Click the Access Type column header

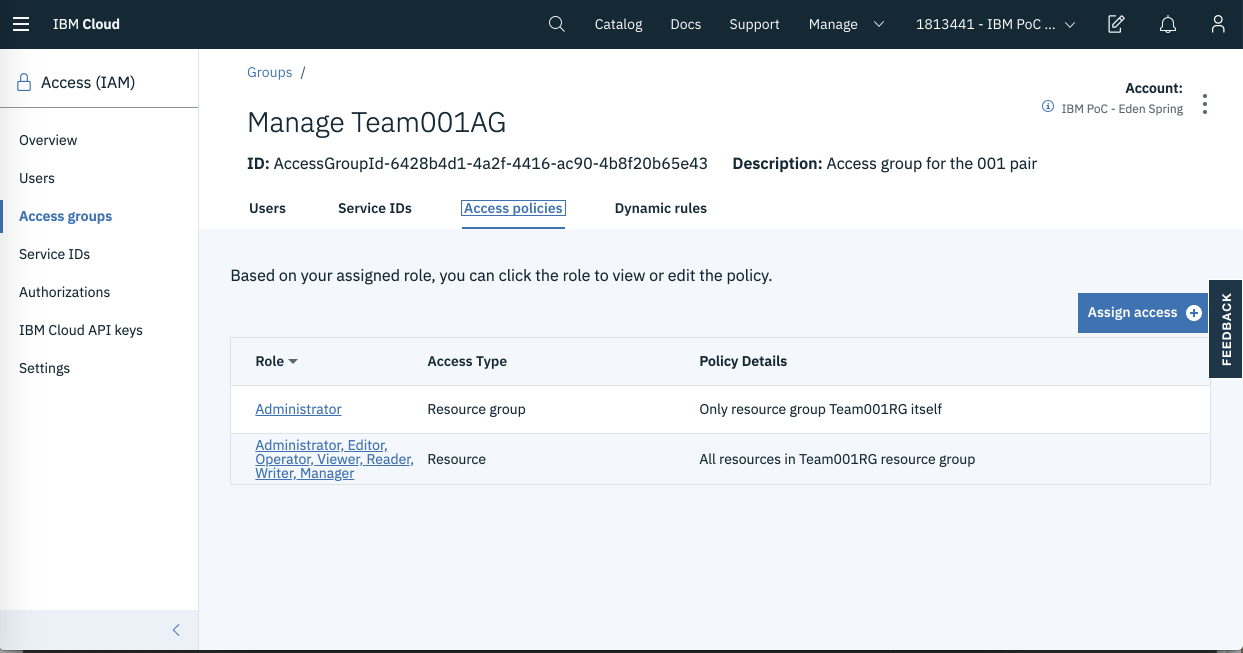467,361
